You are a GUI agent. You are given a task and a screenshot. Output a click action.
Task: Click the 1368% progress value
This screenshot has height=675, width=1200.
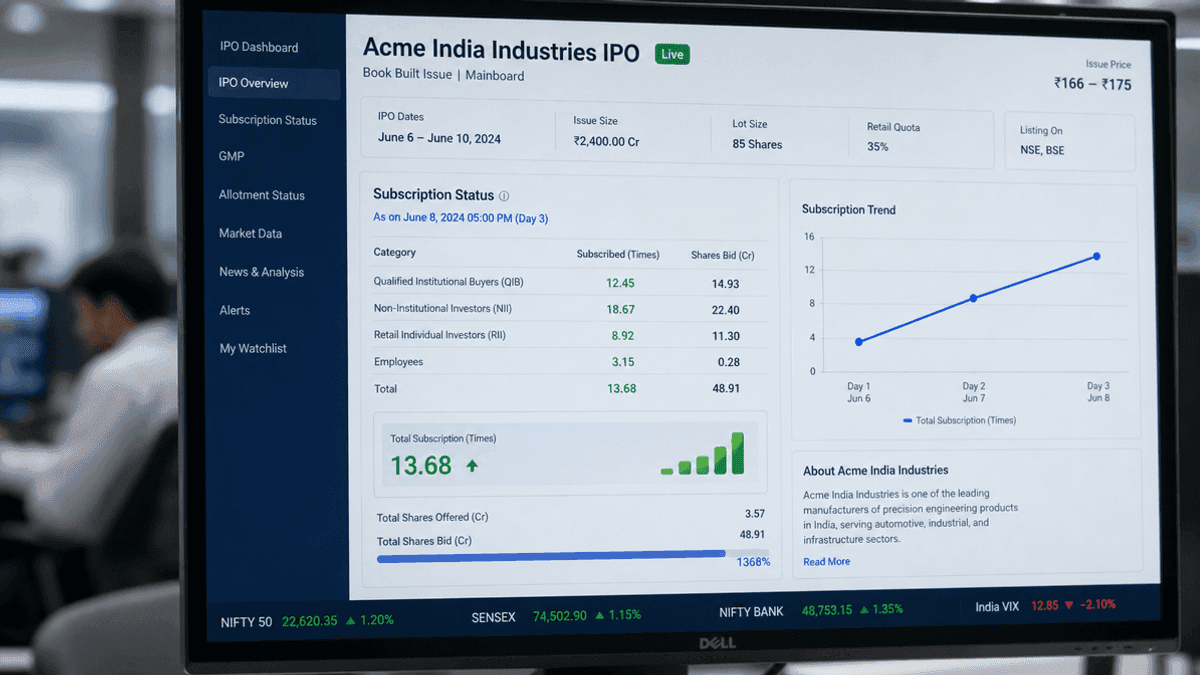coord(753,562)
